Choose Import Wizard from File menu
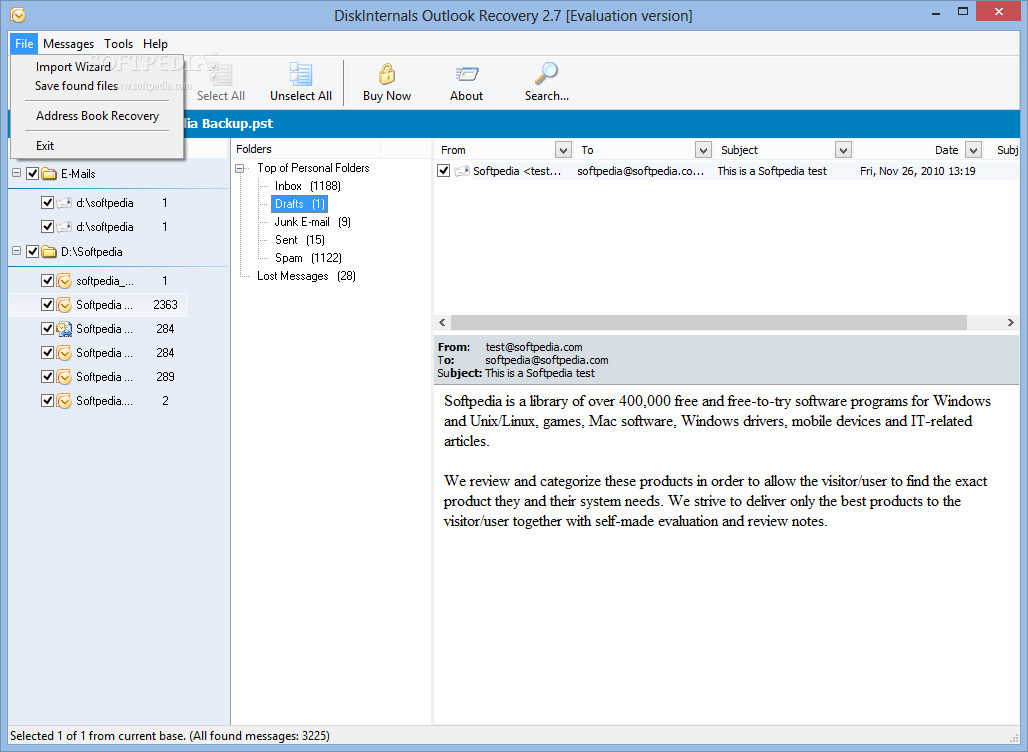 [x=96, y=67]
